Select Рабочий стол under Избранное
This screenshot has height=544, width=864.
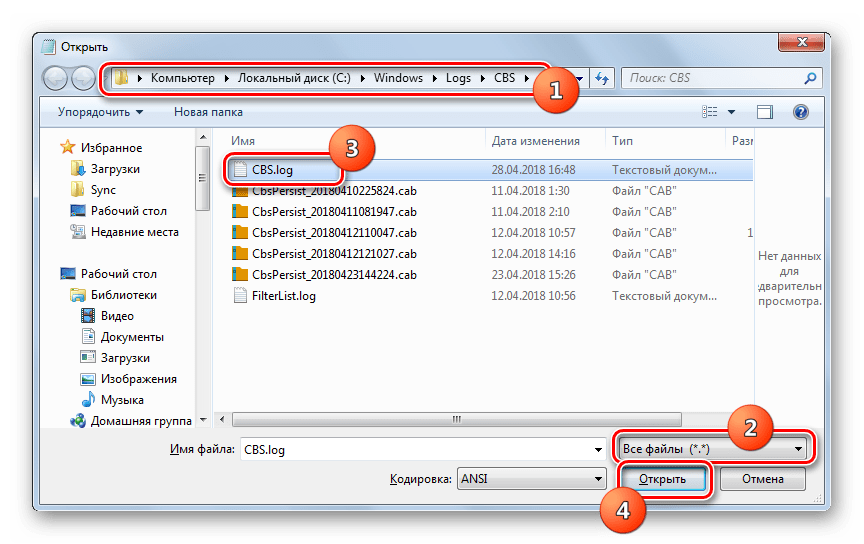[x=128, y=211]
